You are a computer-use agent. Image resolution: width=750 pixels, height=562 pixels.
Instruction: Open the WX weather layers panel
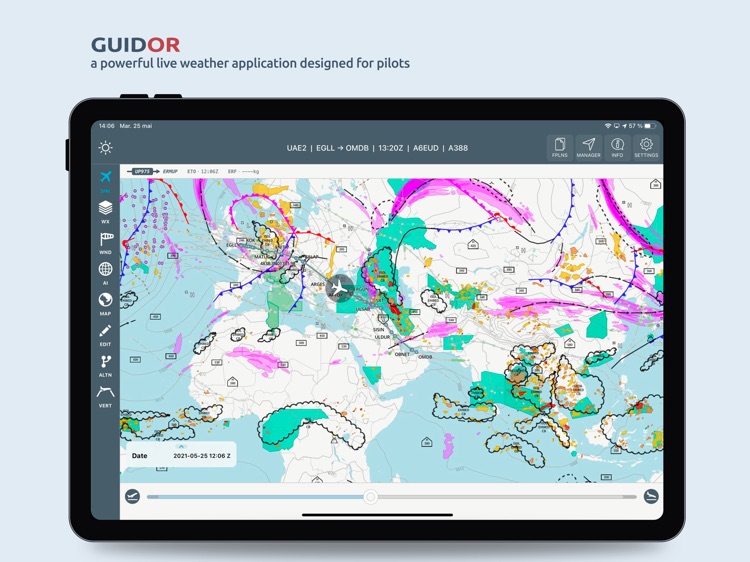point(105,212)
